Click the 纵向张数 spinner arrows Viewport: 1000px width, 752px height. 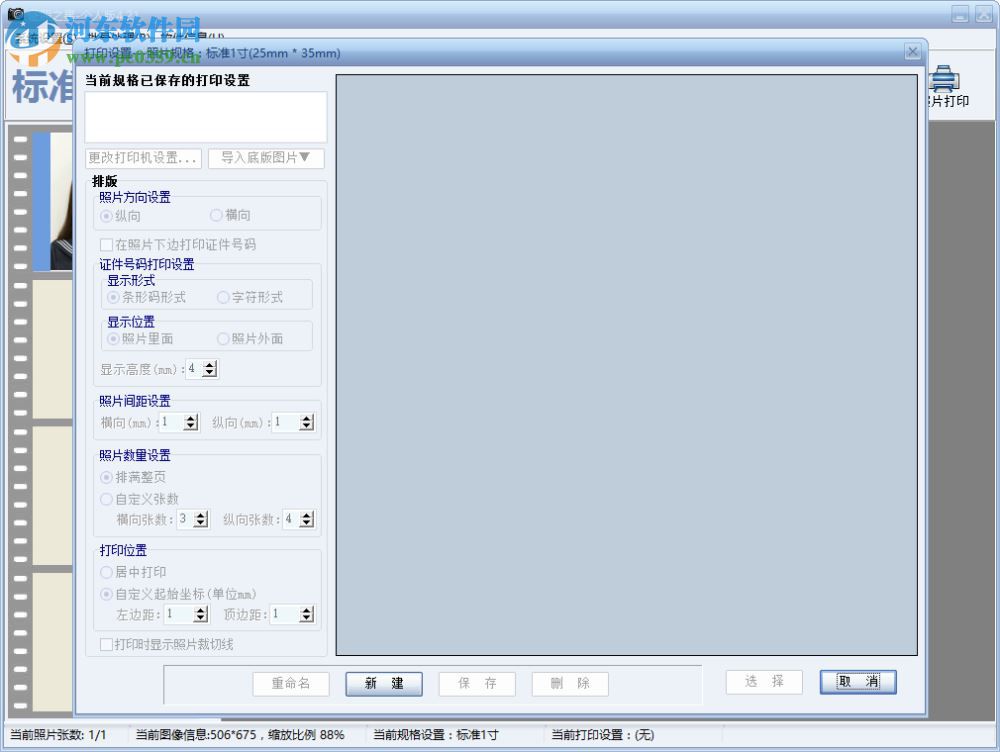coord(307,519)
